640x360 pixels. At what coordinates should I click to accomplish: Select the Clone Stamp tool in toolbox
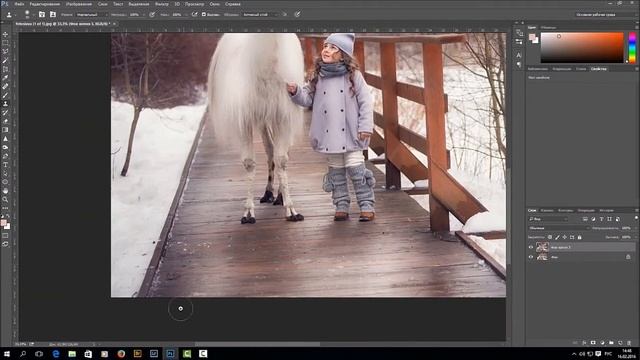click(x=5, y=104)
